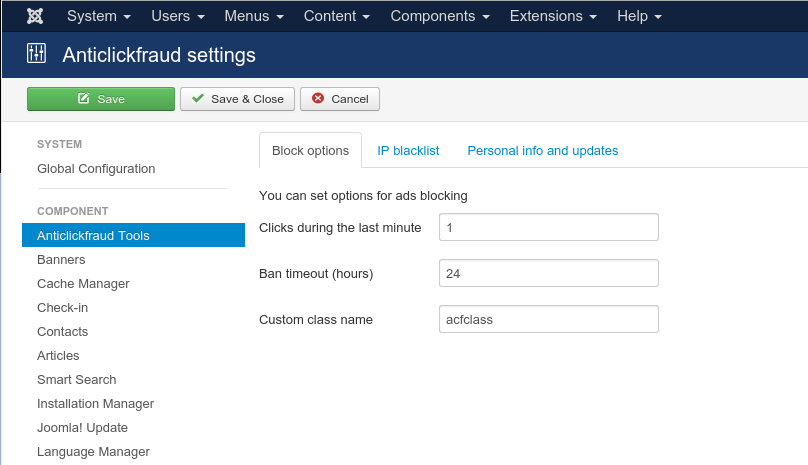Focus the Ban timeout hours field
The height and width of the screenshot is (465, 808).
pos(548,273)
